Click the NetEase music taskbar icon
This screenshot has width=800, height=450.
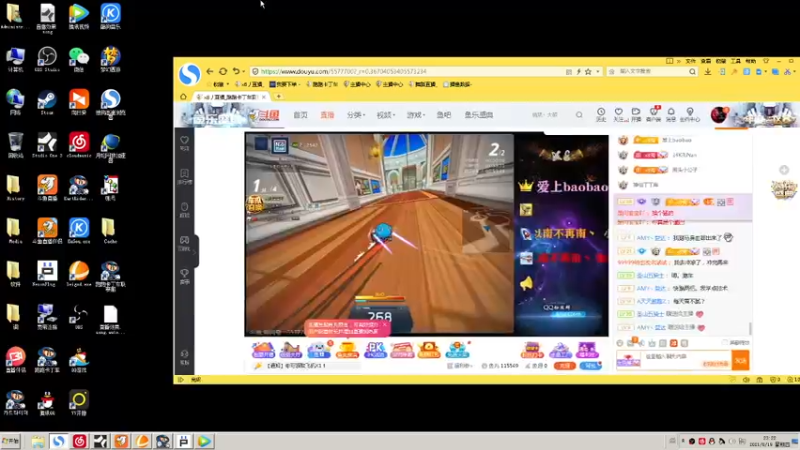pyautogui.click(x=79, y=441)
